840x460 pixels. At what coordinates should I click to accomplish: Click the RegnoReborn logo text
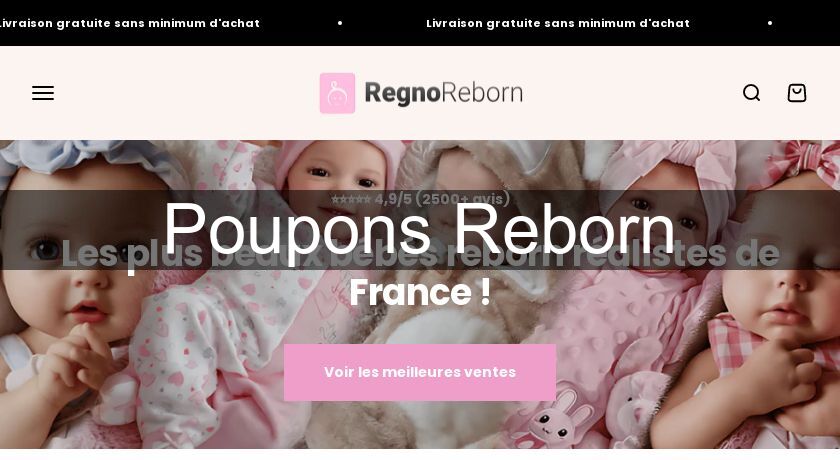tap(444, 93)
